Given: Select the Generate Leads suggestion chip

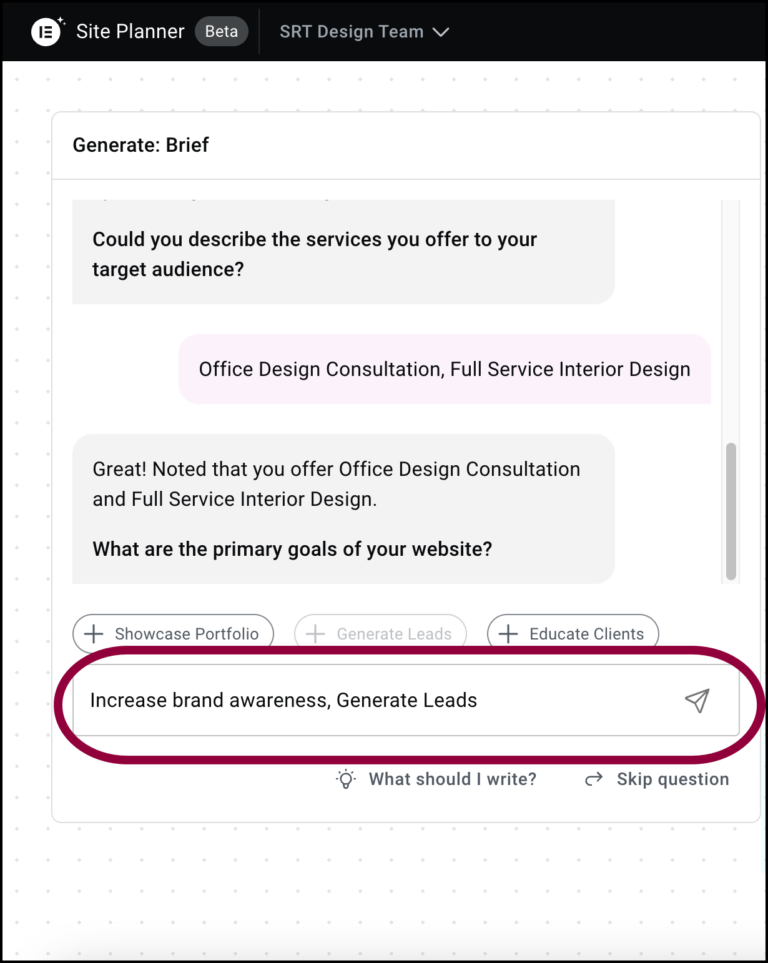Looking at the screenshot, I should [x=380, y=633].
